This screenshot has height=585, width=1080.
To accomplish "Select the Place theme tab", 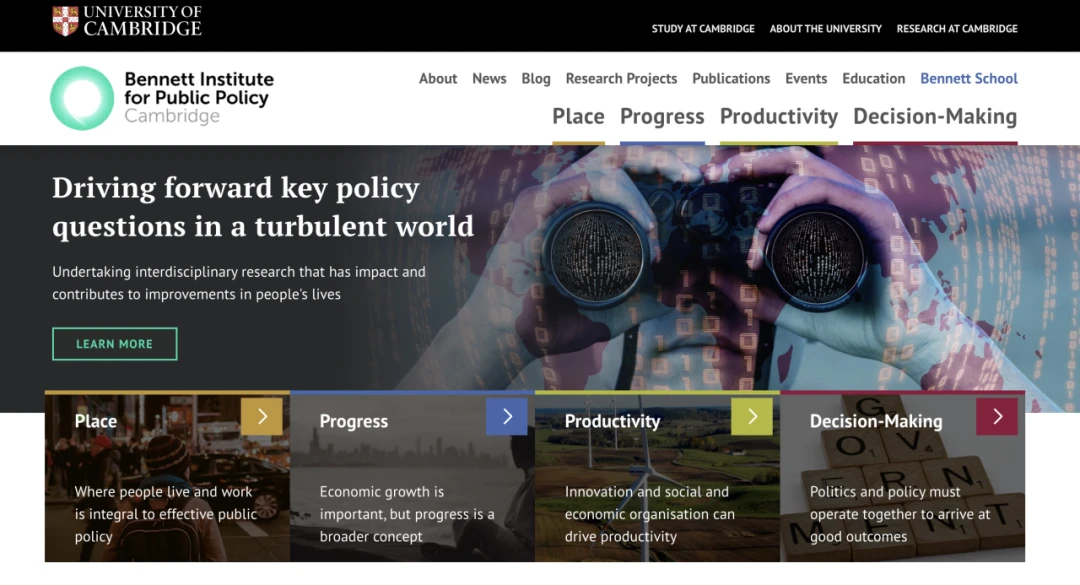I will pos(579,117).
